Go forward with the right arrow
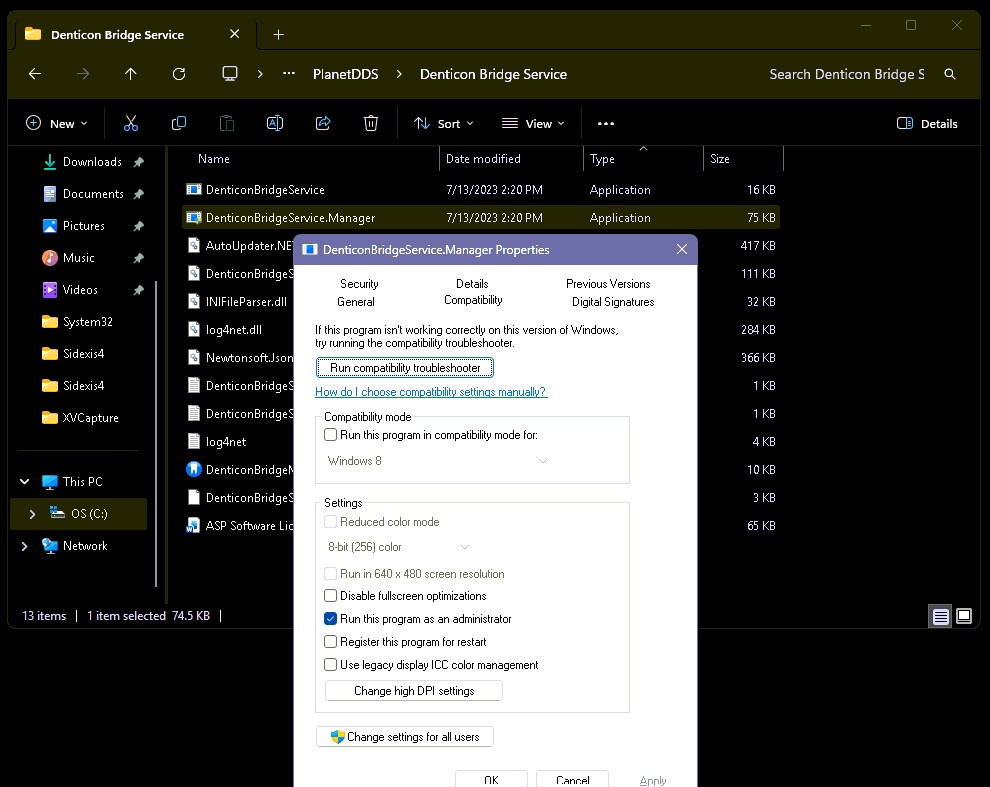The width and height of the screenshot is (990, 787). (83, 74)
